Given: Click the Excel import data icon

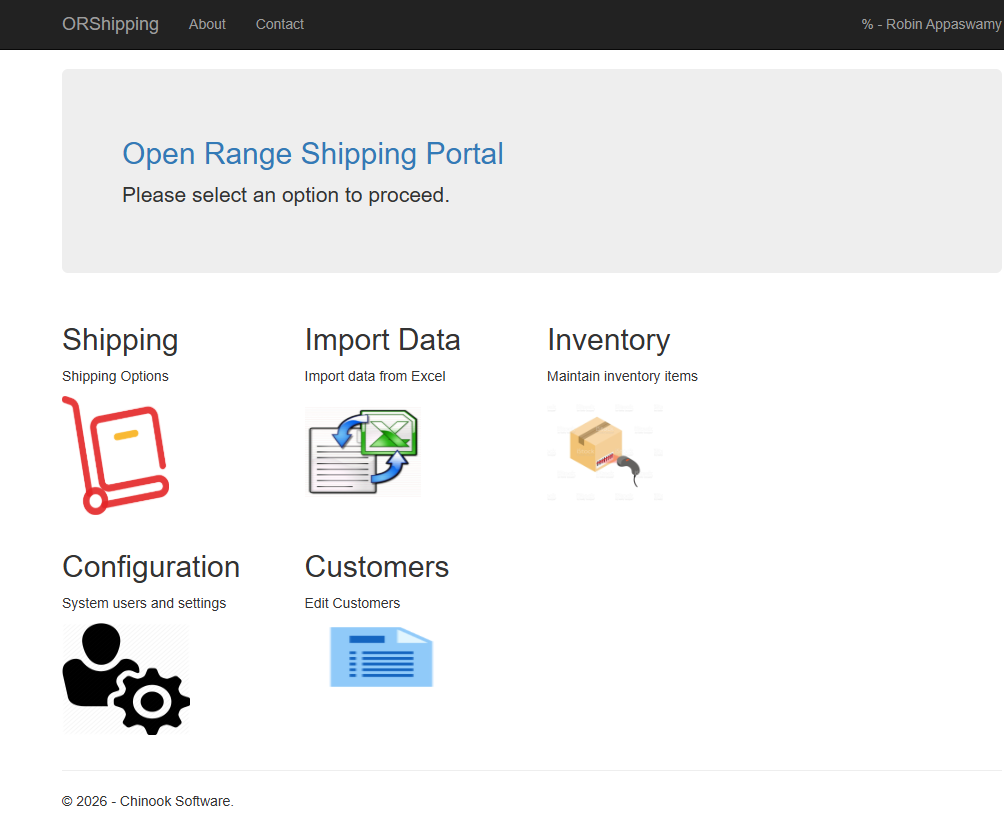Looking at the screenshot, I should click(363, 452).
